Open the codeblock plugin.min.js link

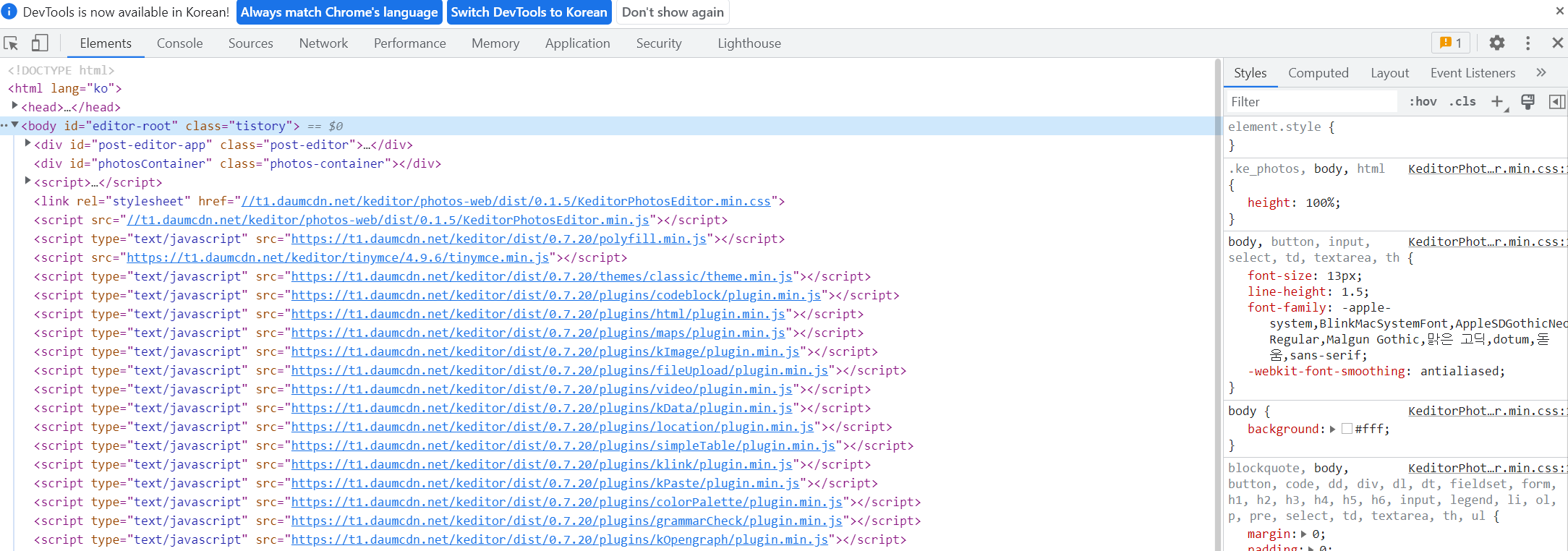click(x=556, y=295)
